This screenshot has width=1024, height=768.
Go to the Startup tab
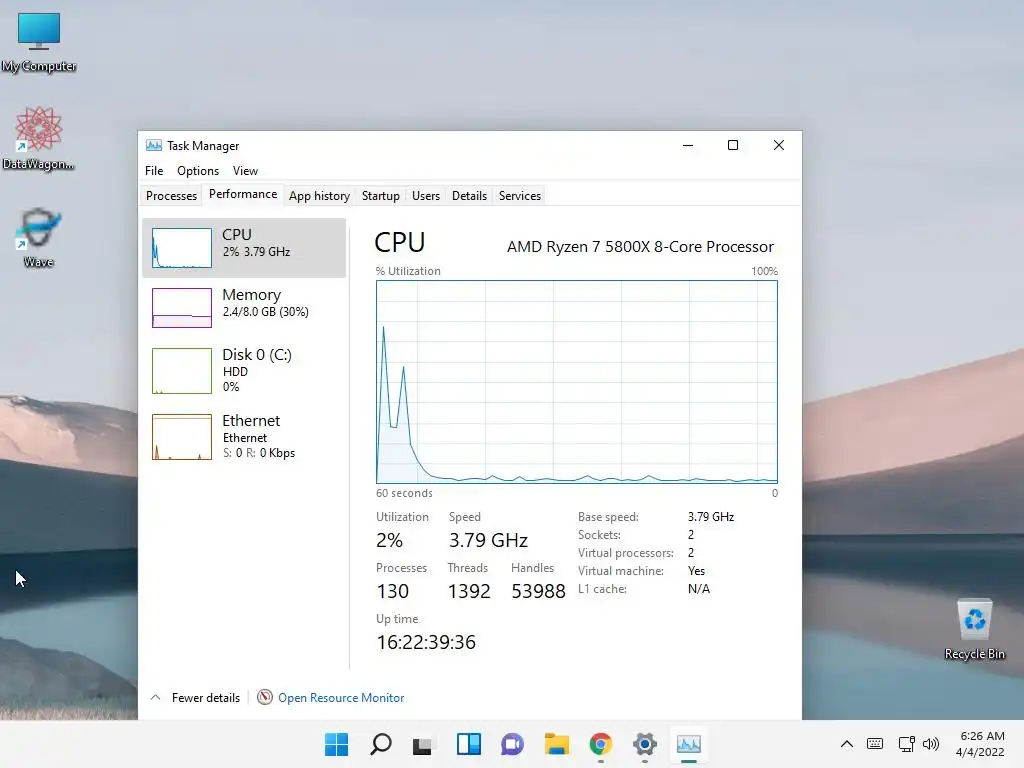click(x=381, y=196)
